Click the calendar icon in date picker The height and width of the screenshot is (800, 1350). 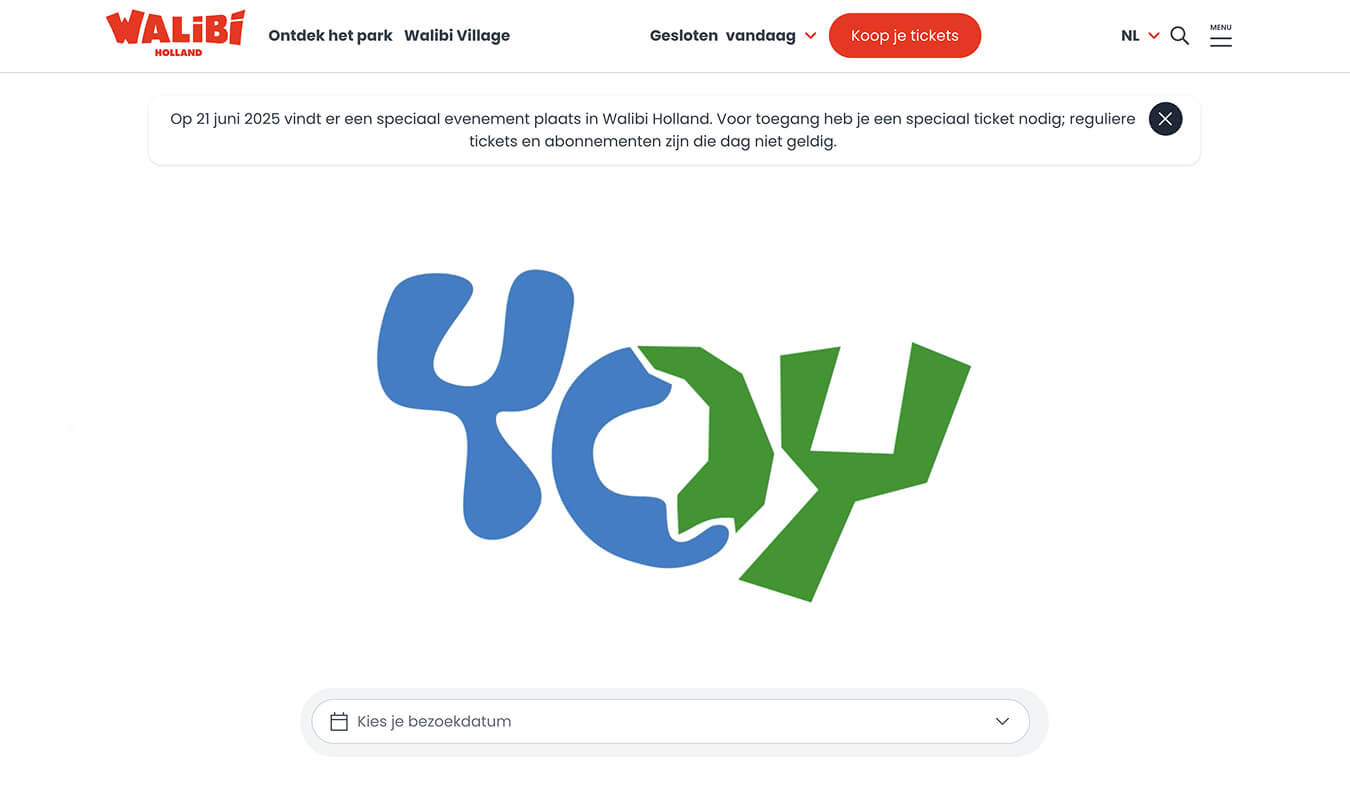[x=339, y=721]
